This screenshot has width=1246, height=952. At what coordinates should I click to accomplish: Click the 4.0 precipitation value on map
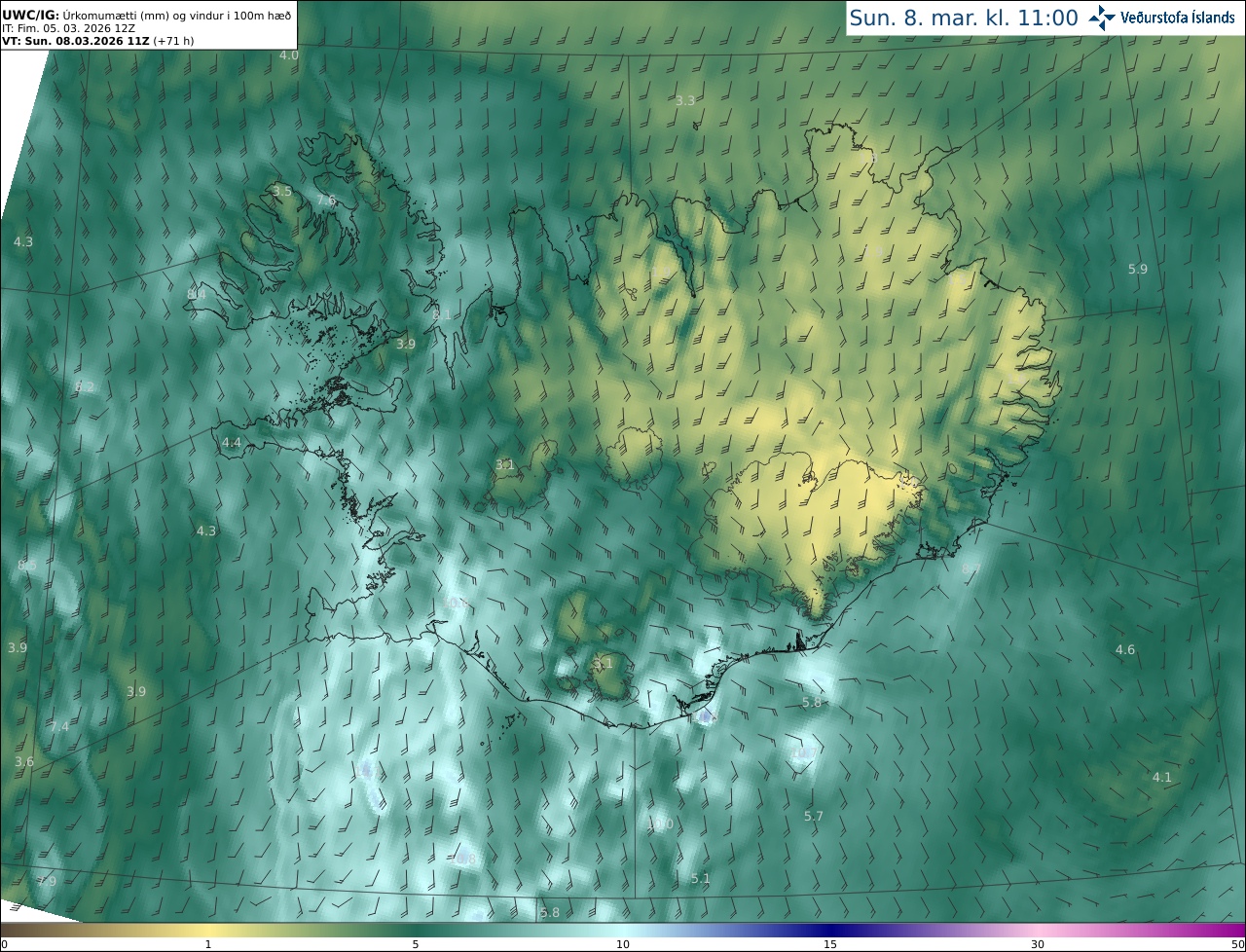pos(289,55)
